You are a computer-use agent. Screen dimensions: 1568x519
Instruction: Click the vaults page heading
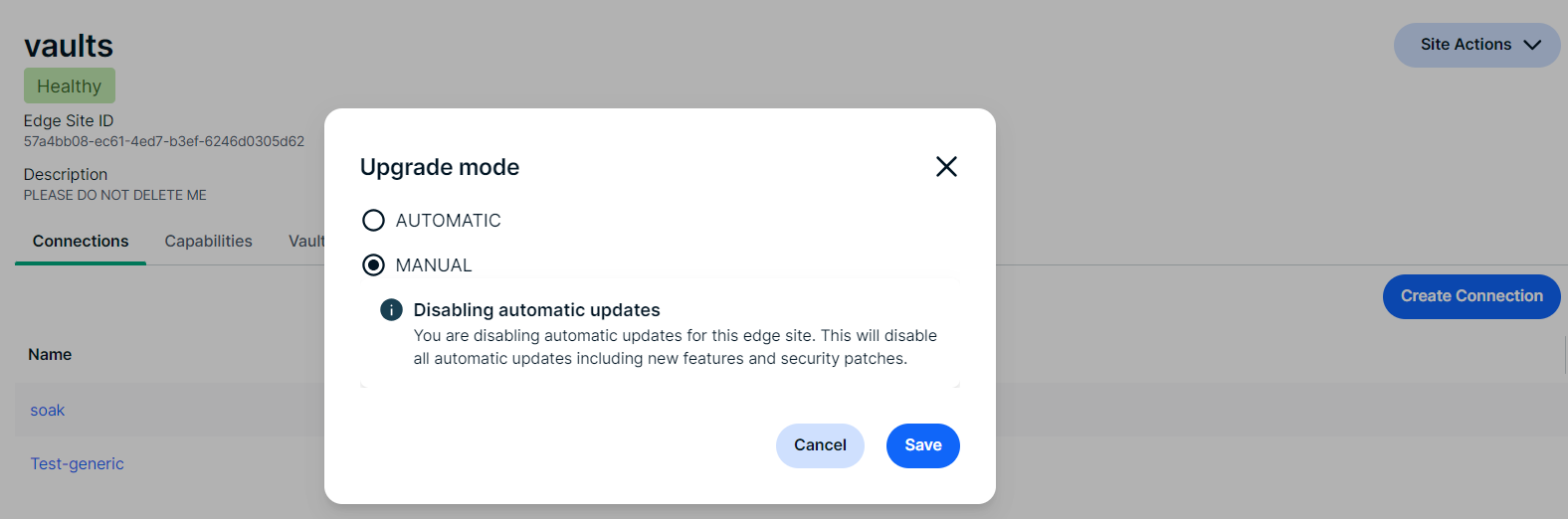click(x=69, y=46)
